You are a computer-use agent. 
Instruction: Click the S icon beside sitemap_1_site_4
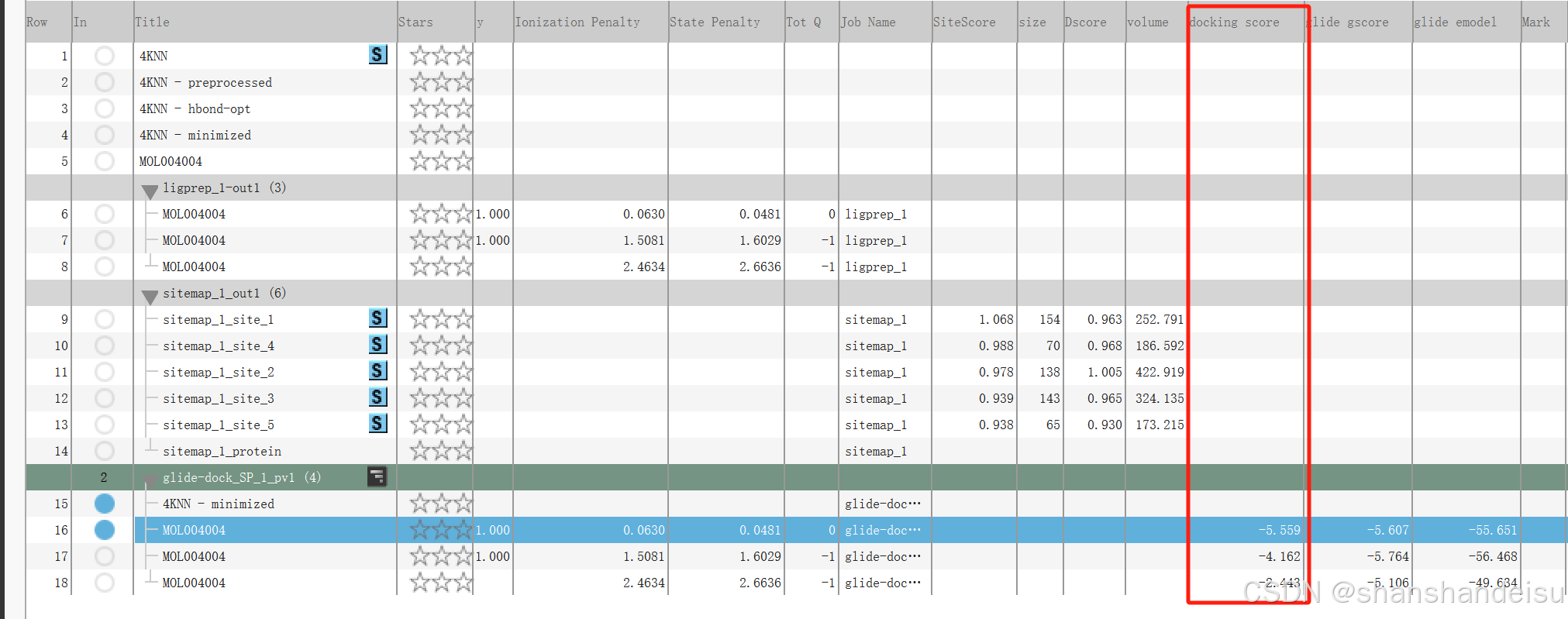pos(377,345)
